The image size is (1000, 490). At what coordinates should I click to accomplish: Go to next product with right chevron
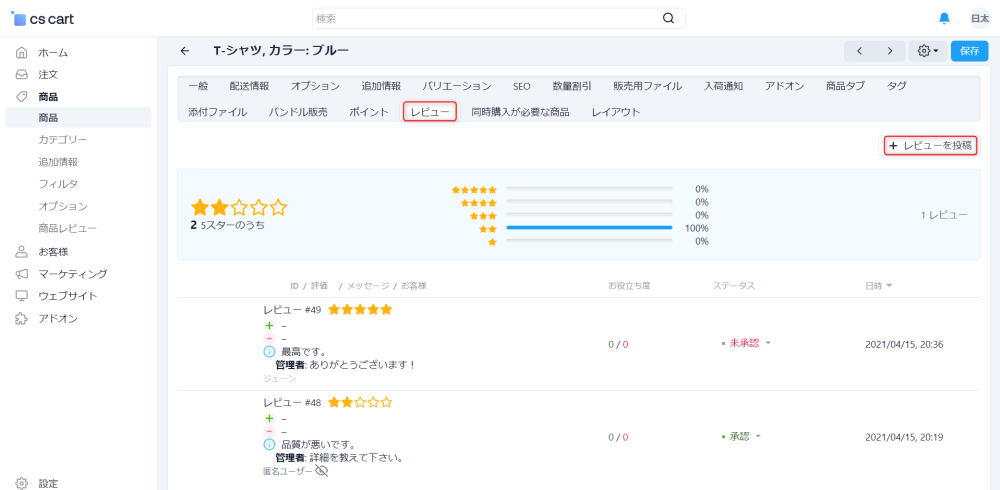click(889, 51)
